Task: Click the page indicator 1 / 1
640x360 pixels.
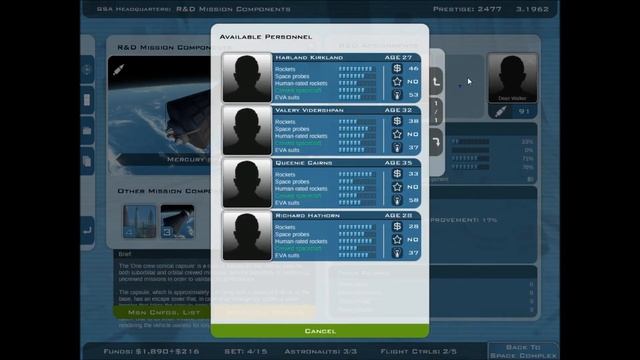Action: pos(436,112)
